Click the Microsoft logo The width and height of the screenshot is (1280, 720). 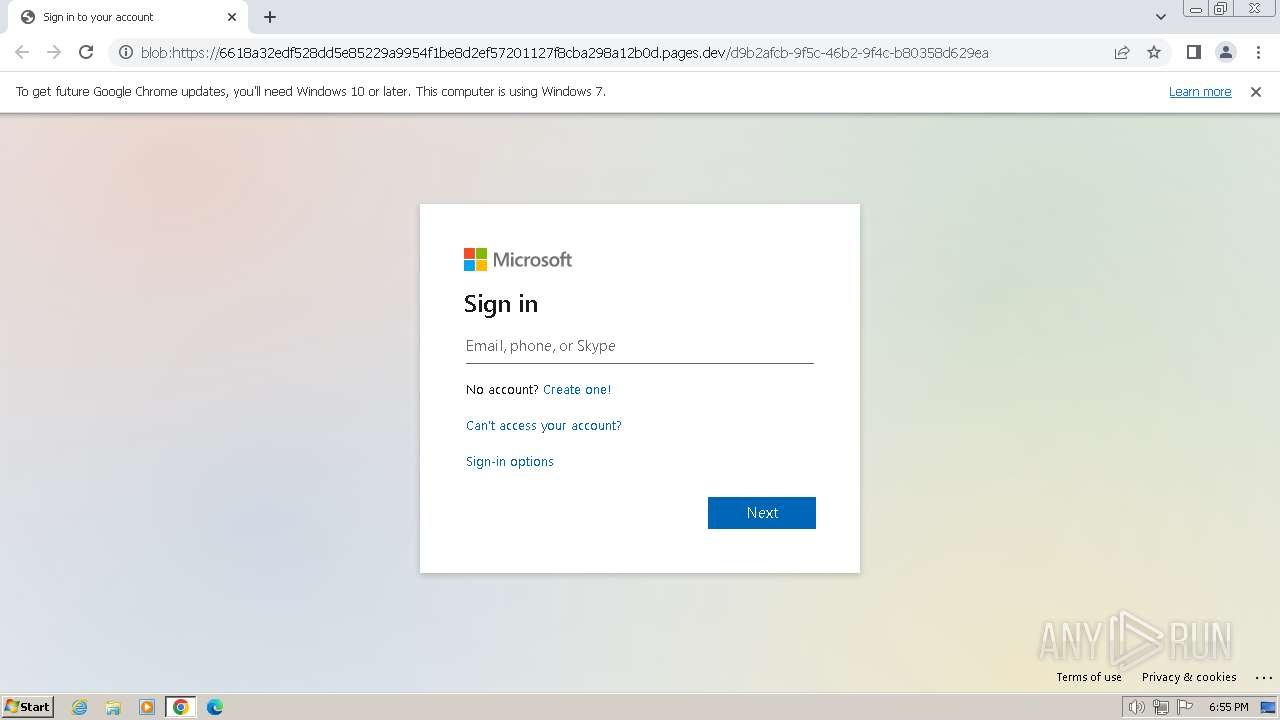pos(518,260)
